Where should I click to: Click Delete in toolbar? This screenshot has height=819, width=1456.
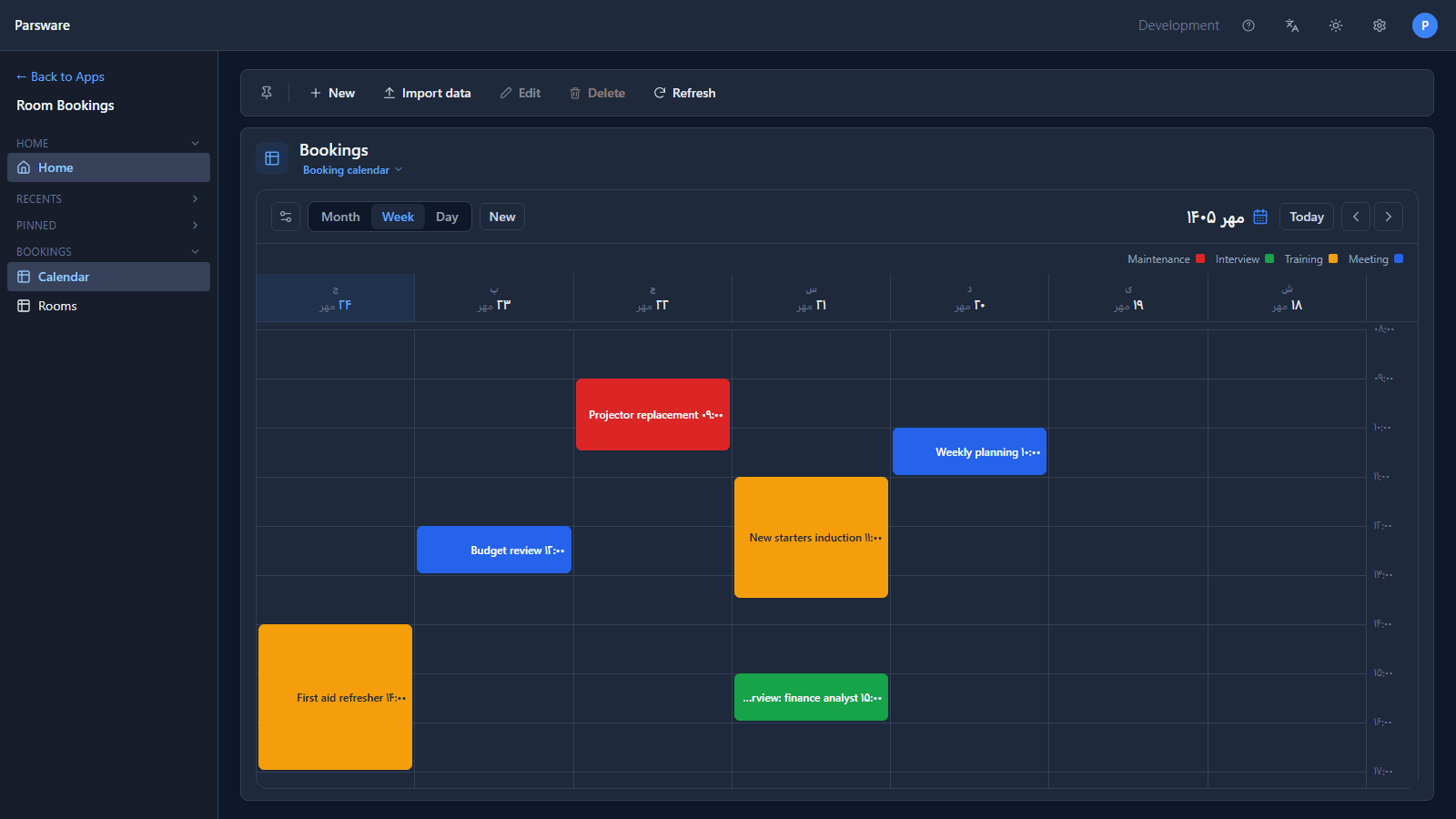[597, 93]
